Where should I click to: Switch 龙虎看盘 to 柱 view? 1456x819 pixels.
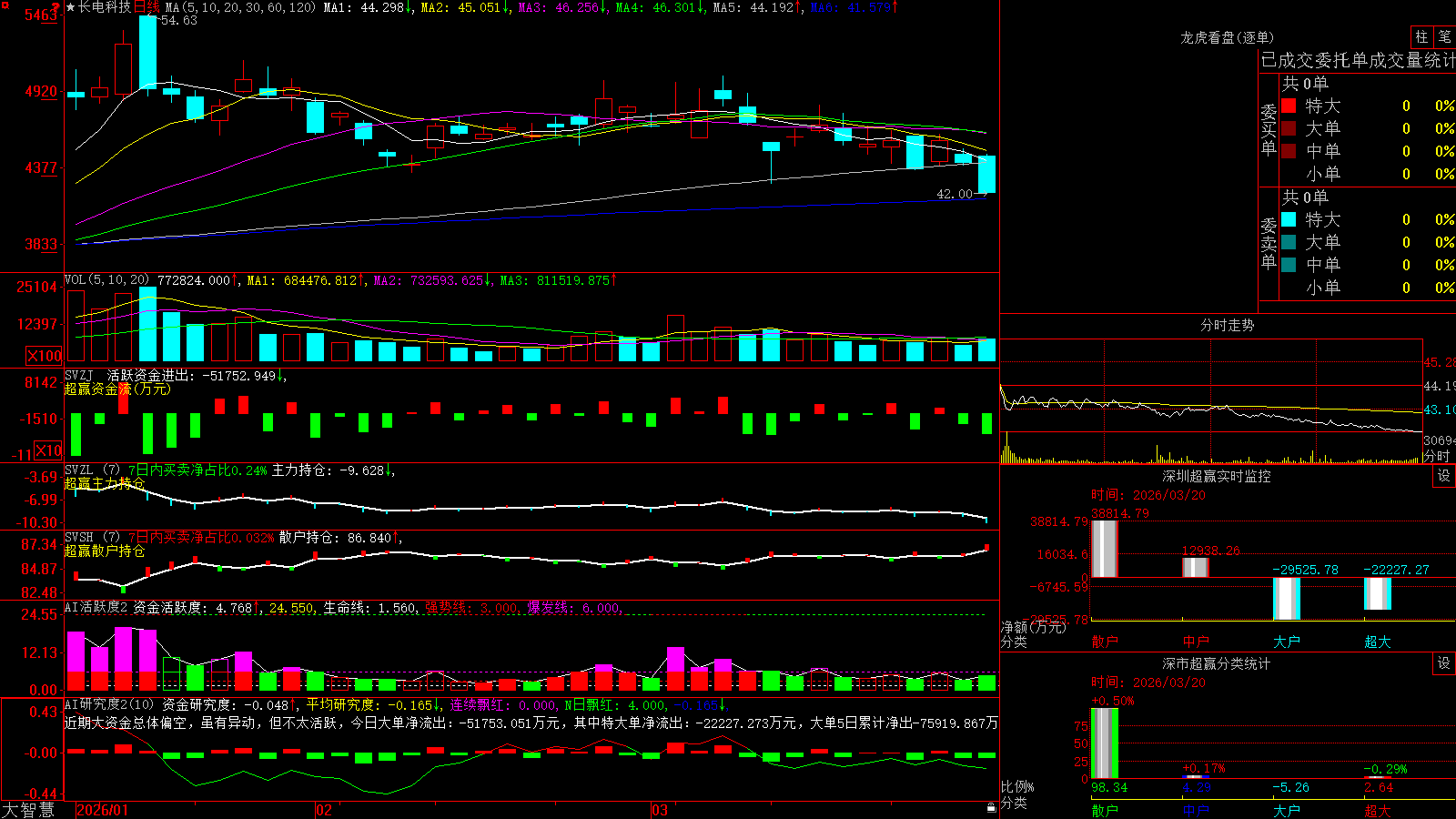[1421, 36]
